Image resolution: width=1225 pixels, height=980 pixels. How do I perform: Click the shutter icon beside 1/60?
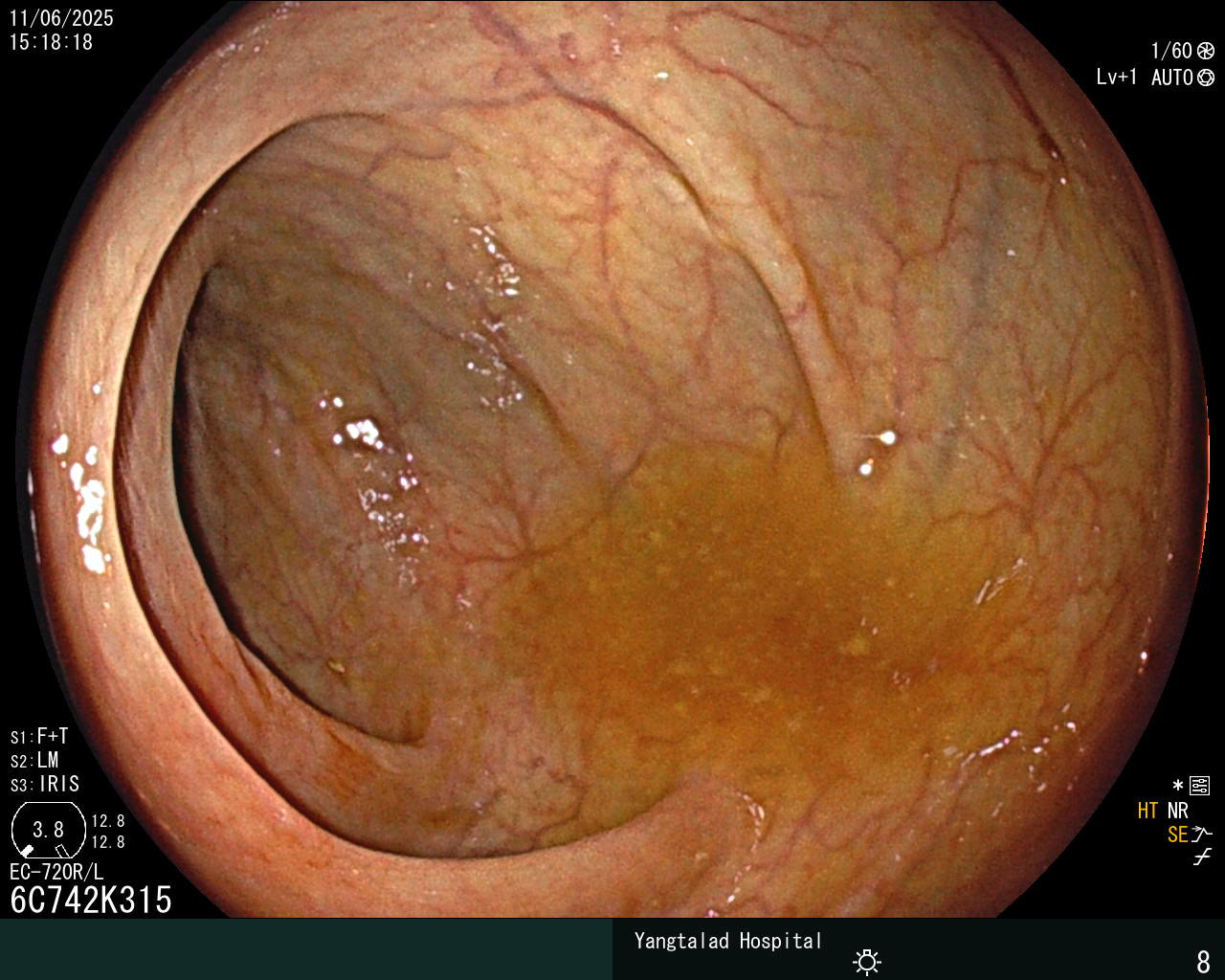[x=1206, y=52]
